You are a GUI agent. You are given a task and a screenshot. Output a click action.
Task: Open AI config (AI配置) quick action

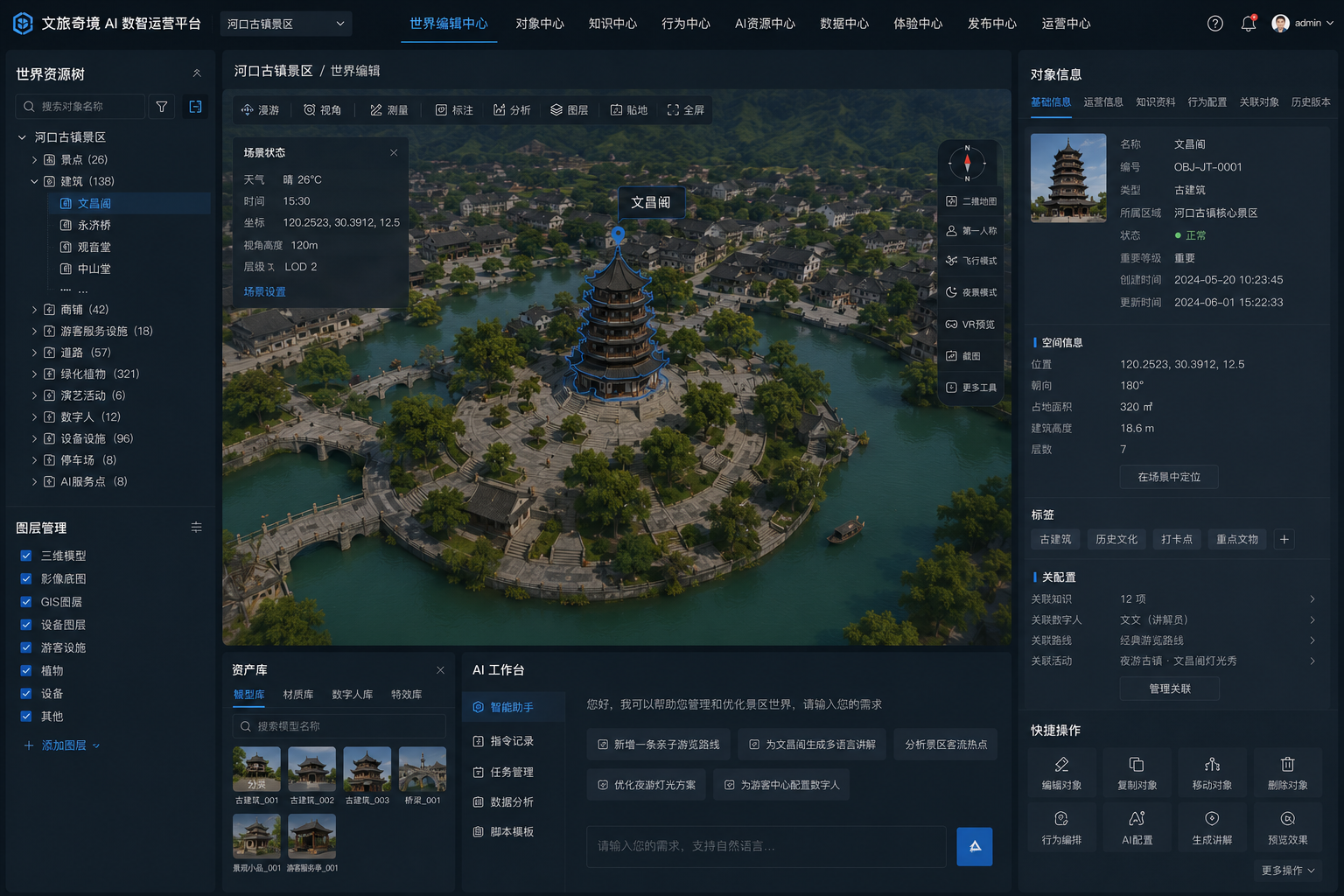pos(1137,828)
